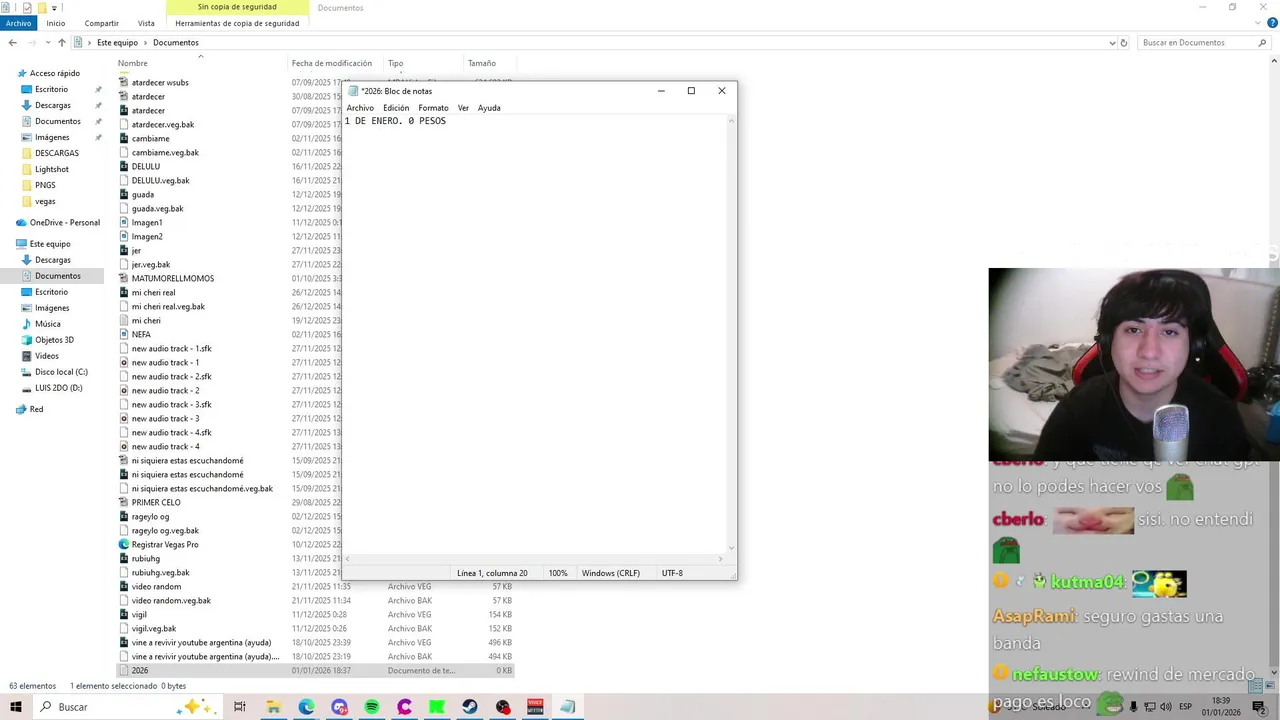Viewport: 1280px width, 720px height.
Task: Open Spotify from the taskbar
Action: 372,707
